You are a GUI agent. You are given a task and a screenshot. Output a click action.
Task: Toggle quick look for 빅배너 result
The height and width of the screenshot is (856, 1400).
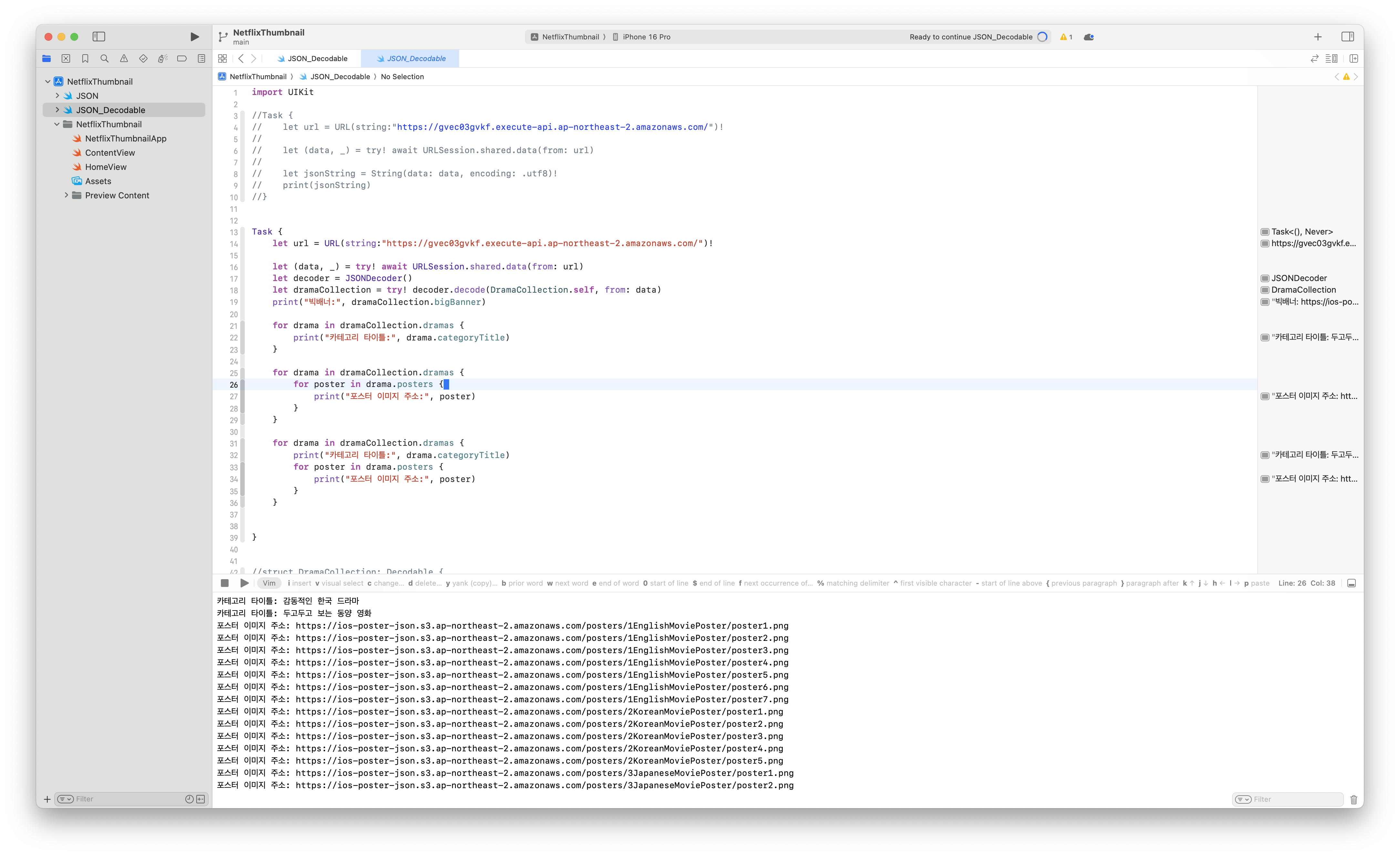pos(1265,302)
